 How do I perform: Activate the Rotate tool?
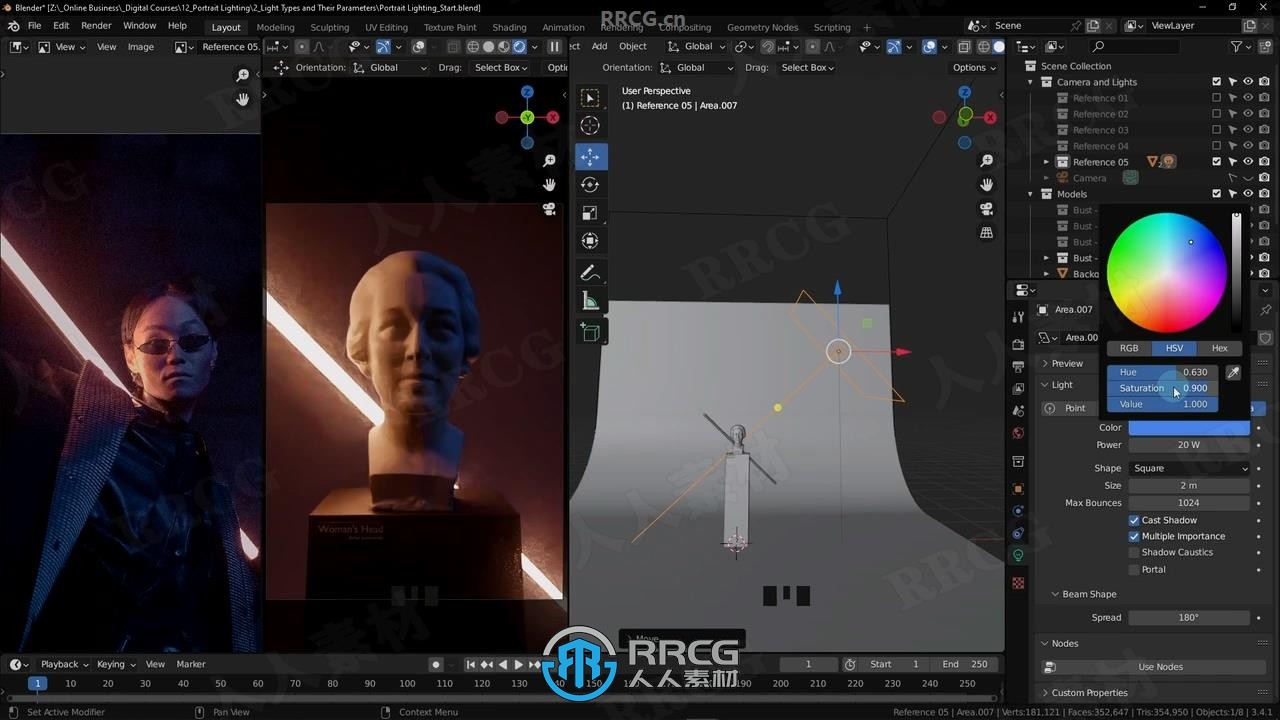click(590, 185)
